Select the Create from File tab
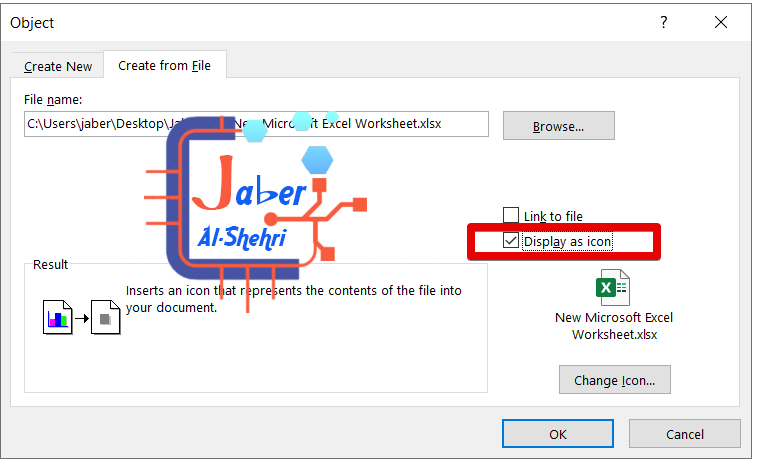Screen dimensions: 758x459 [164, 65]
